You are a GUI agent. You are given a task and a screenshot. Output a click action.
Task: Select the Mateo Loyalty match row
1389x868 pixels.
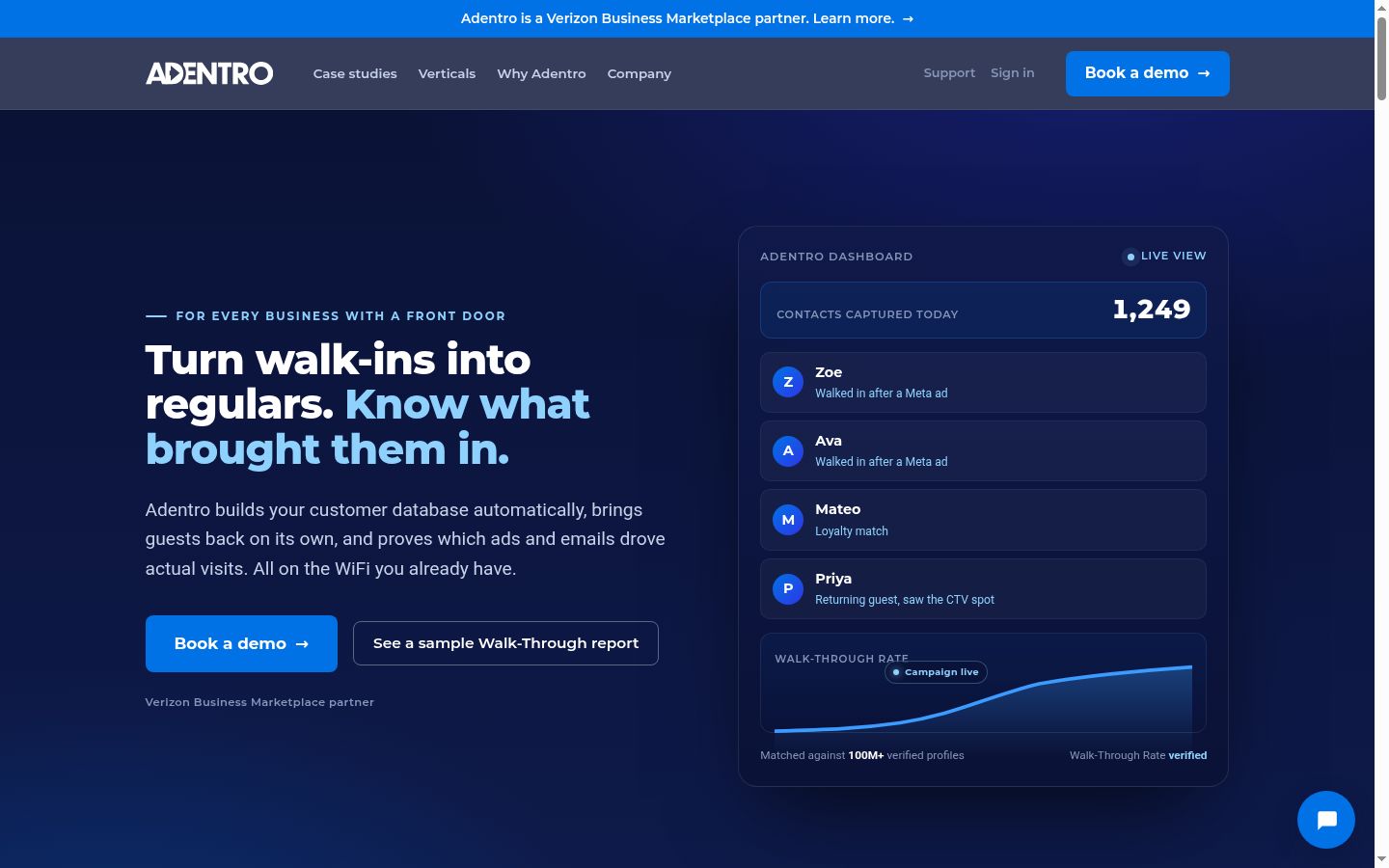pos(983,520)
